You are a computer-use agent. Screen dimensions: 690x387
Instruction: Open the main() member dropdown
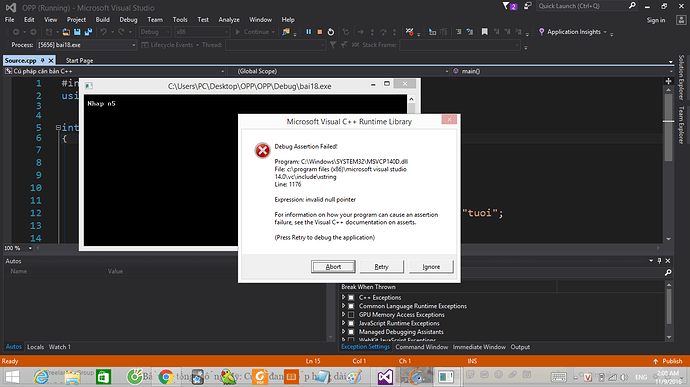(562, 71)
